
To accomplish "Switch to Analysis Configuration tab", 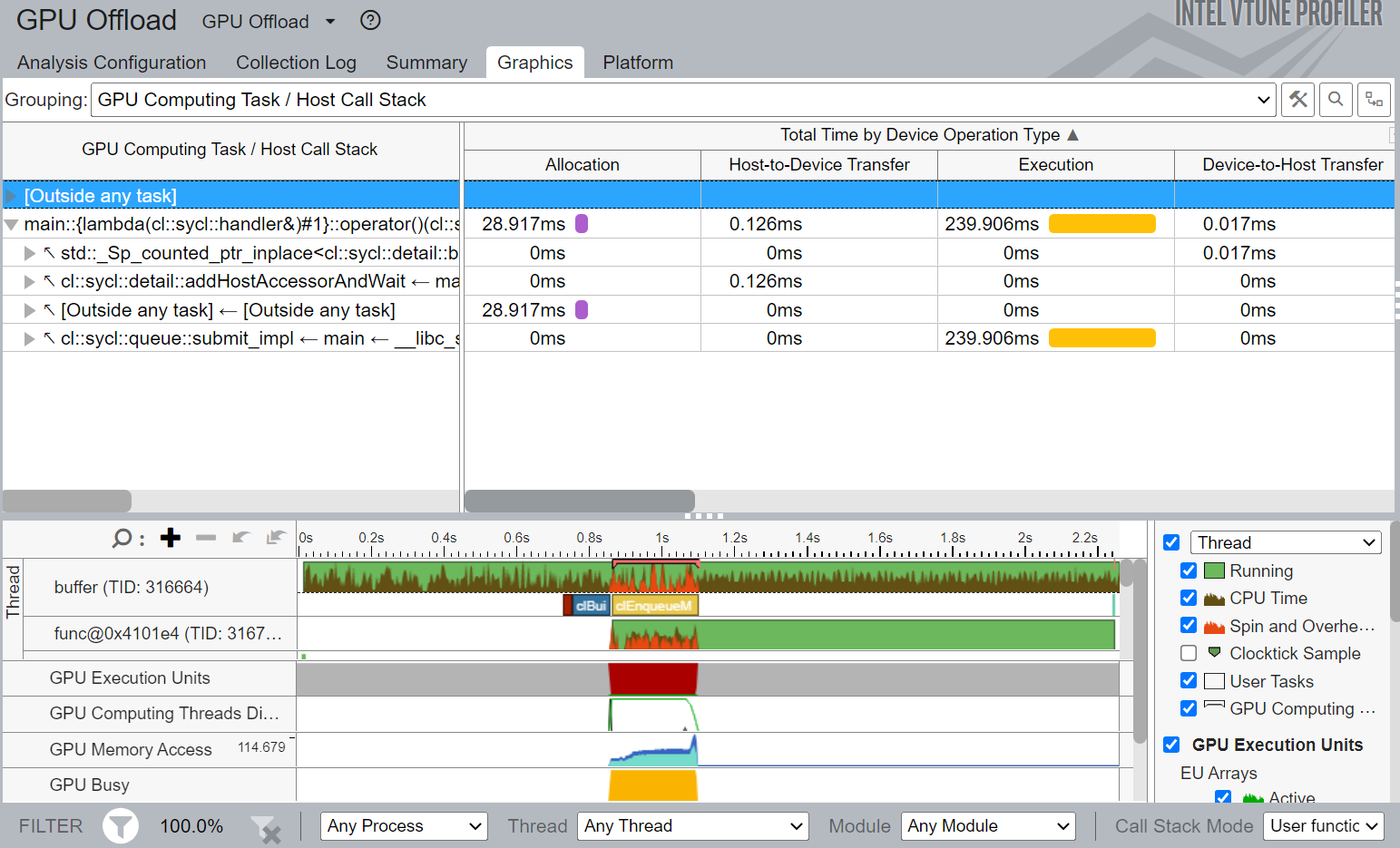I will [x=112, y=63].
